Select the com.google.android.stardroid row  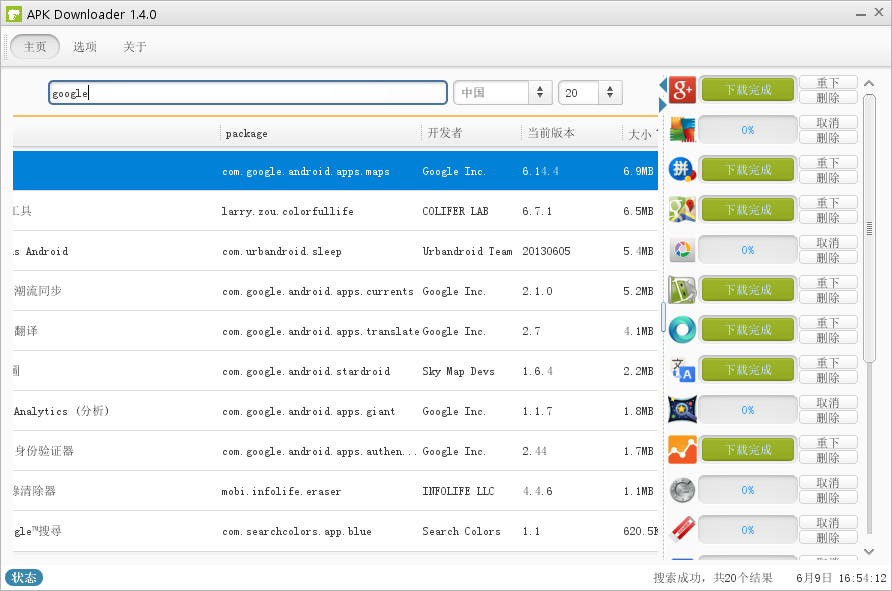[335, 371]
